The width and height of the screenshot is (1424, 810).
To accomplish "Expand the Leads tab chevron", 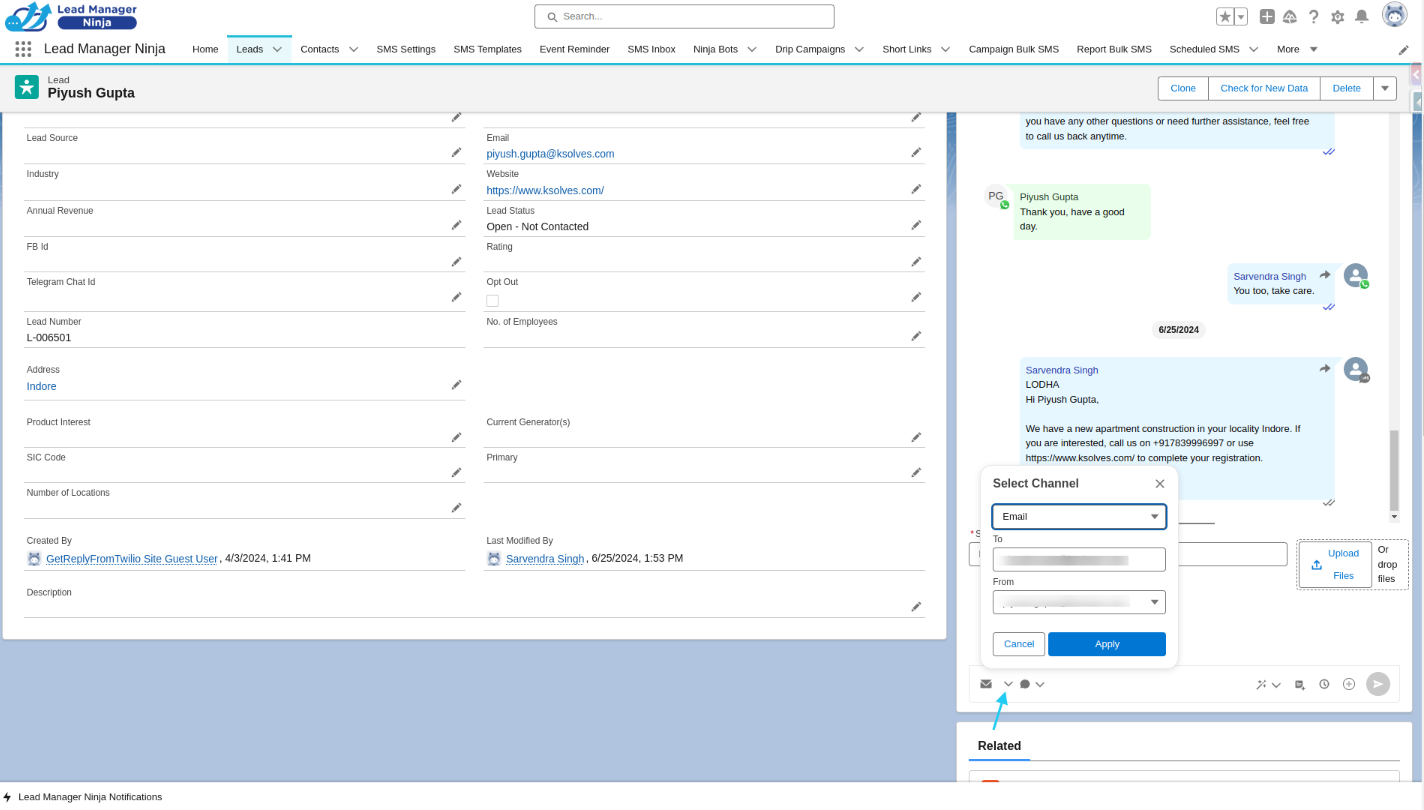I will point(277,49).
